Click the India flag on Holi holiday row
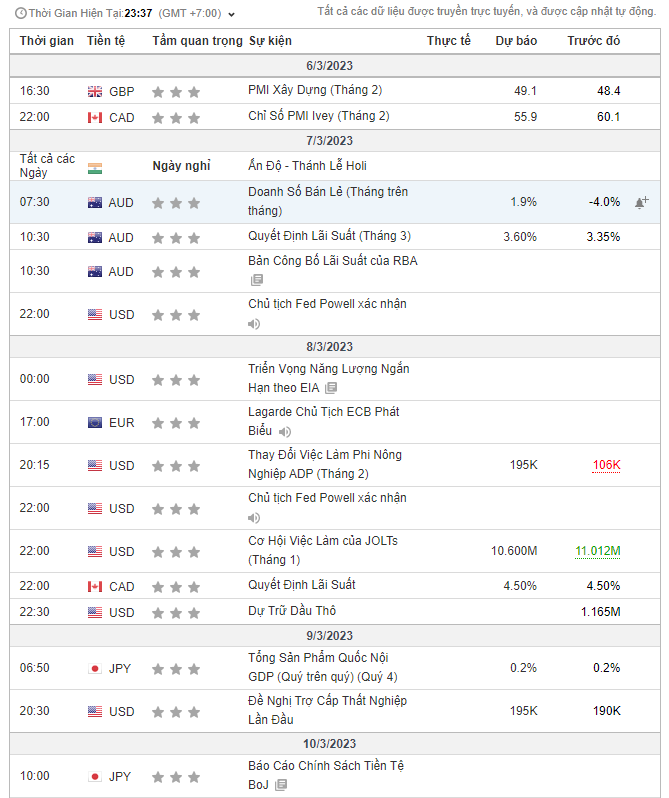This screenshot has height=798, width=669. coord(95,168)
